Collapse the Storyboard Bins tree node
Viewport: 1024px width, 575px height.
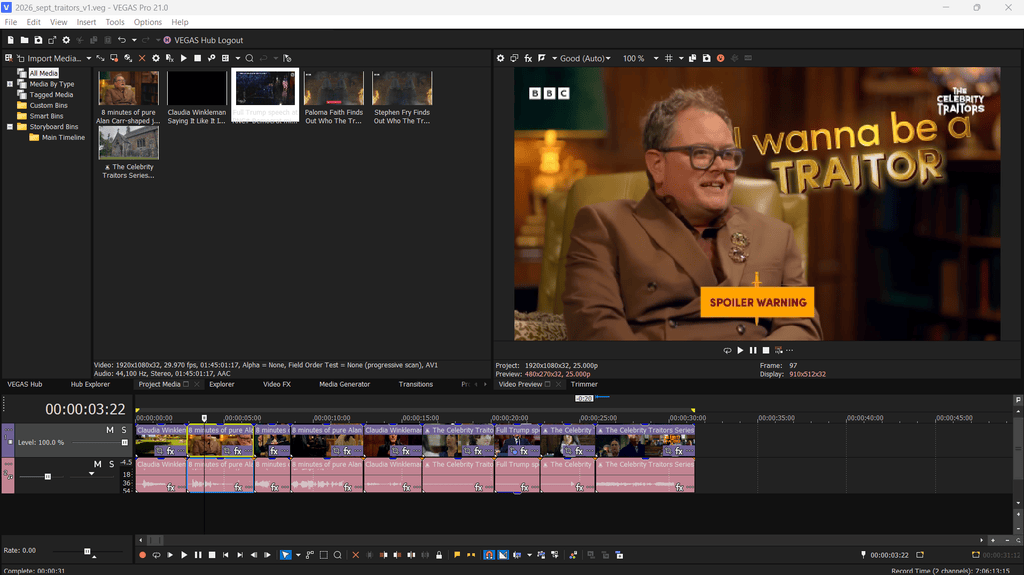click(10, 127)
